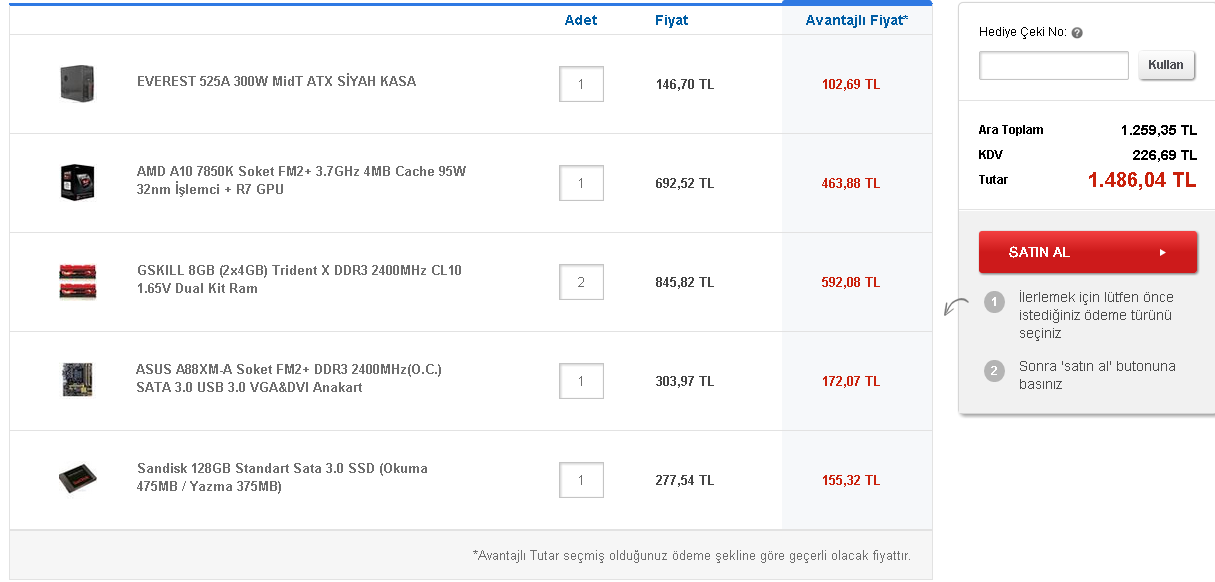Screen dimensions: 1215x582
Task: Click the quantity box for AMD A10 processor
Action: 581,183
